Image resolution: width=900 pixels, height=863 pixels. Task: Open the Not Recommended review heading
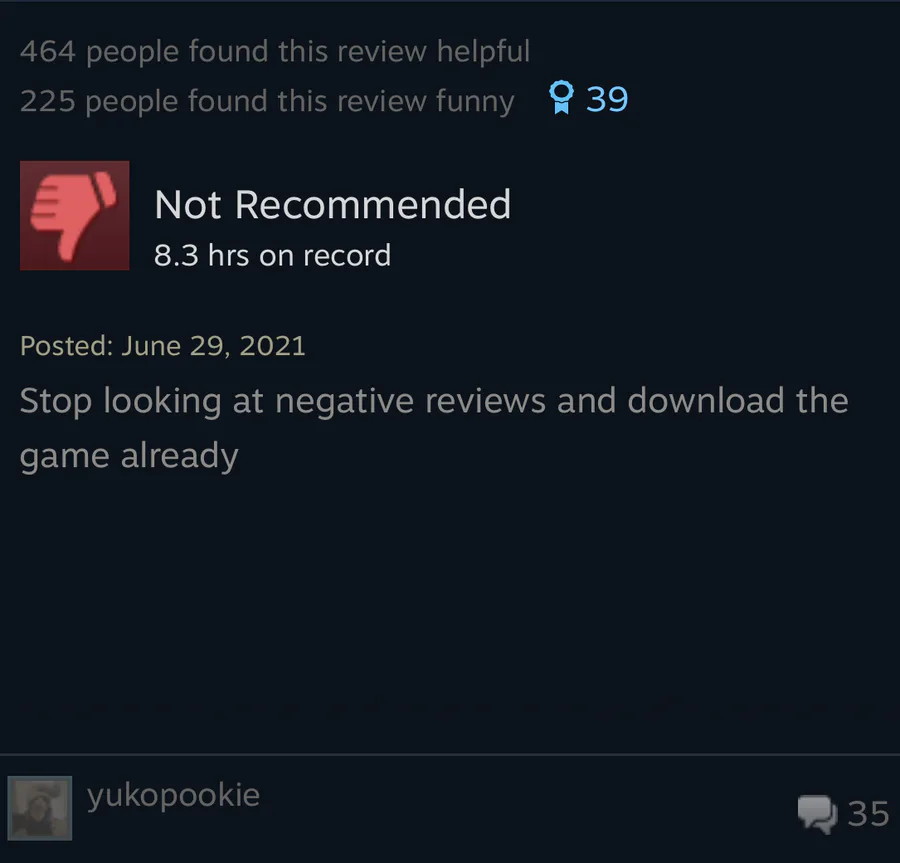click(332, 204)
